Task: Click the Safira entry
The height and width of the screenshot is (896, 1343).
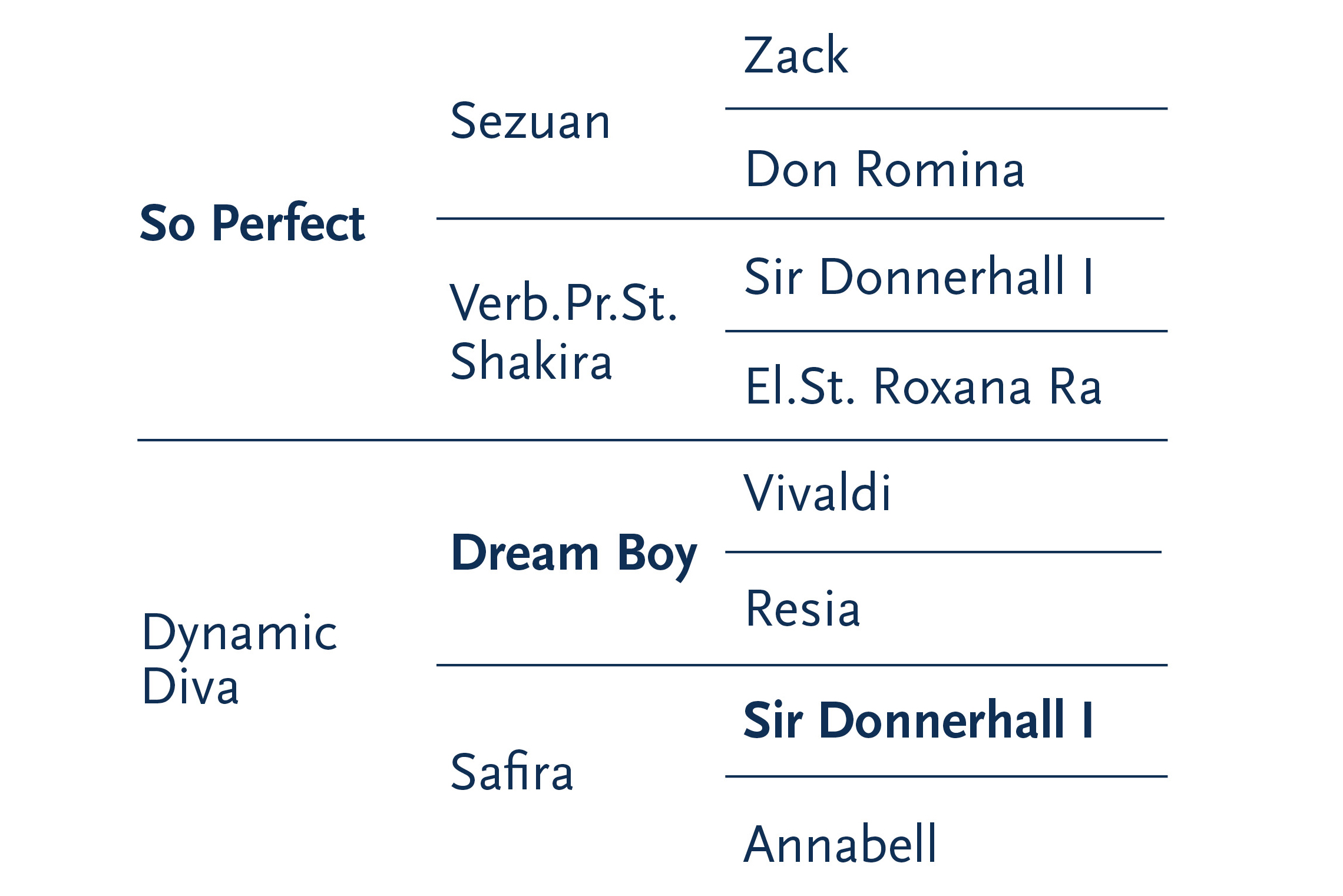Action: coord(512,772)
